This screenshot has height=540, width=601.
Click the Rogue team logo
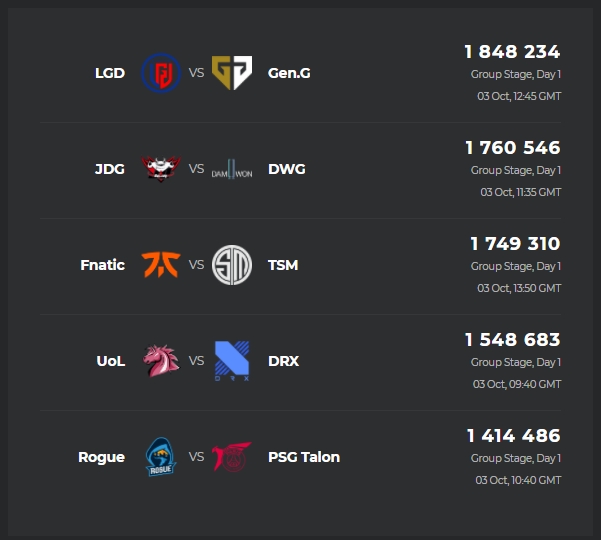click(160, 456)
